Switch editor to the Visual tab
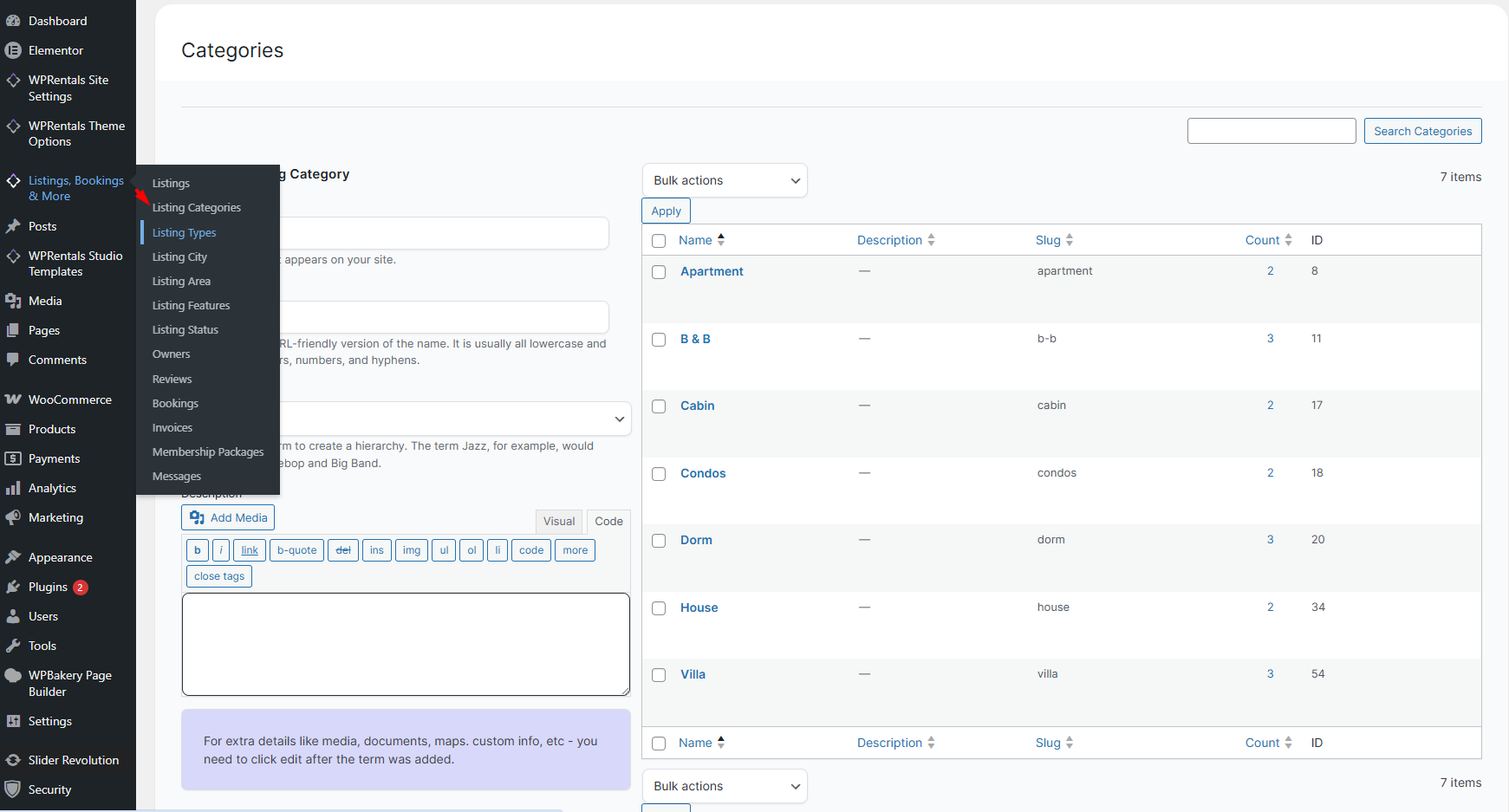Image resolution: width=1509 pixels, height=812 pixels. (x=559, y=521)
